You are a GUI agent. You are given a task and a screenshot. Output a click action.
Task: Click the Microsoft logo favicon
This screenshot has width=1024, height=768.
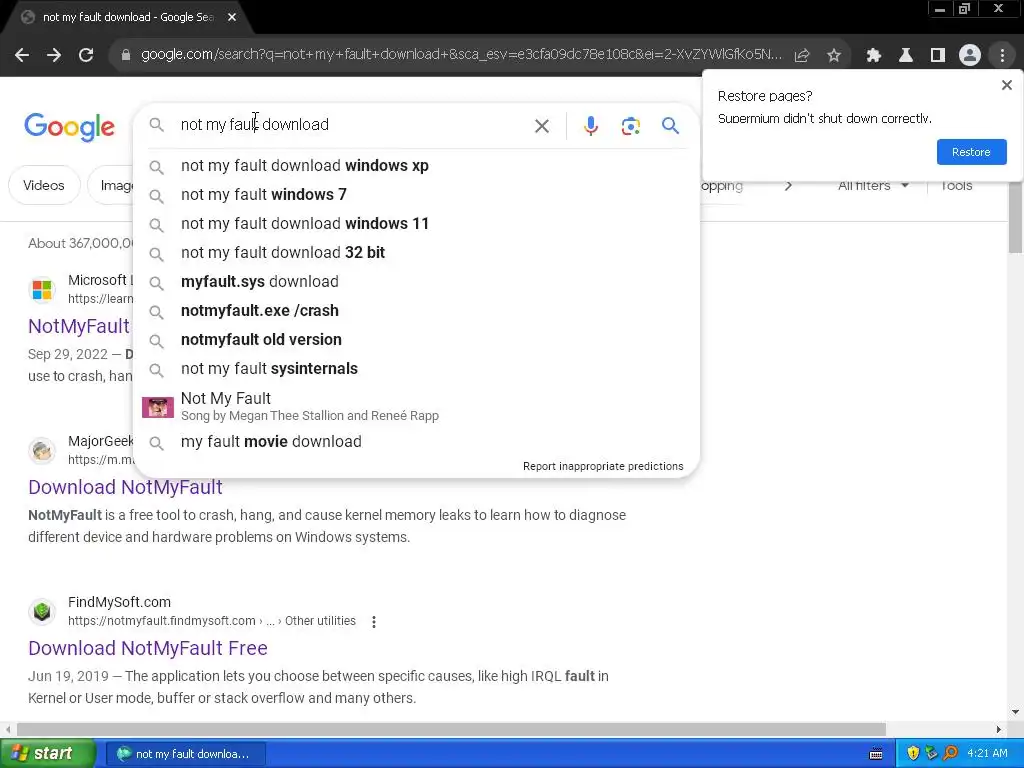pyautogui.click(x=42, y=289)
